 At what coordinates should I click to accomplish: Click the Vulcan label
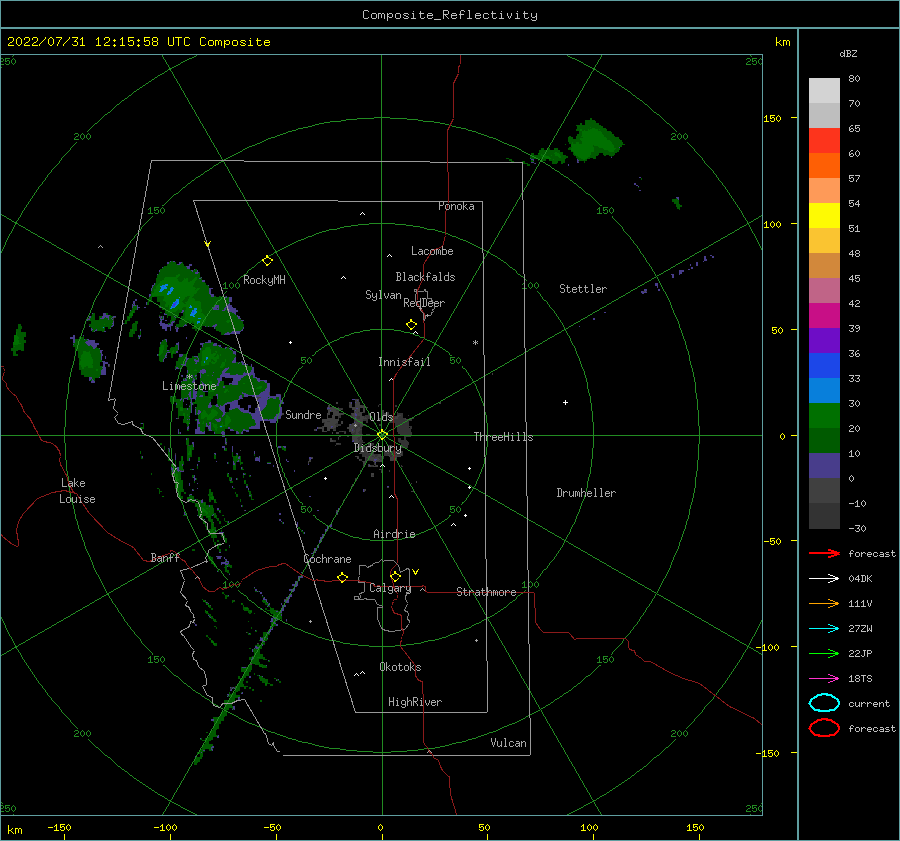tap(508, 743)
